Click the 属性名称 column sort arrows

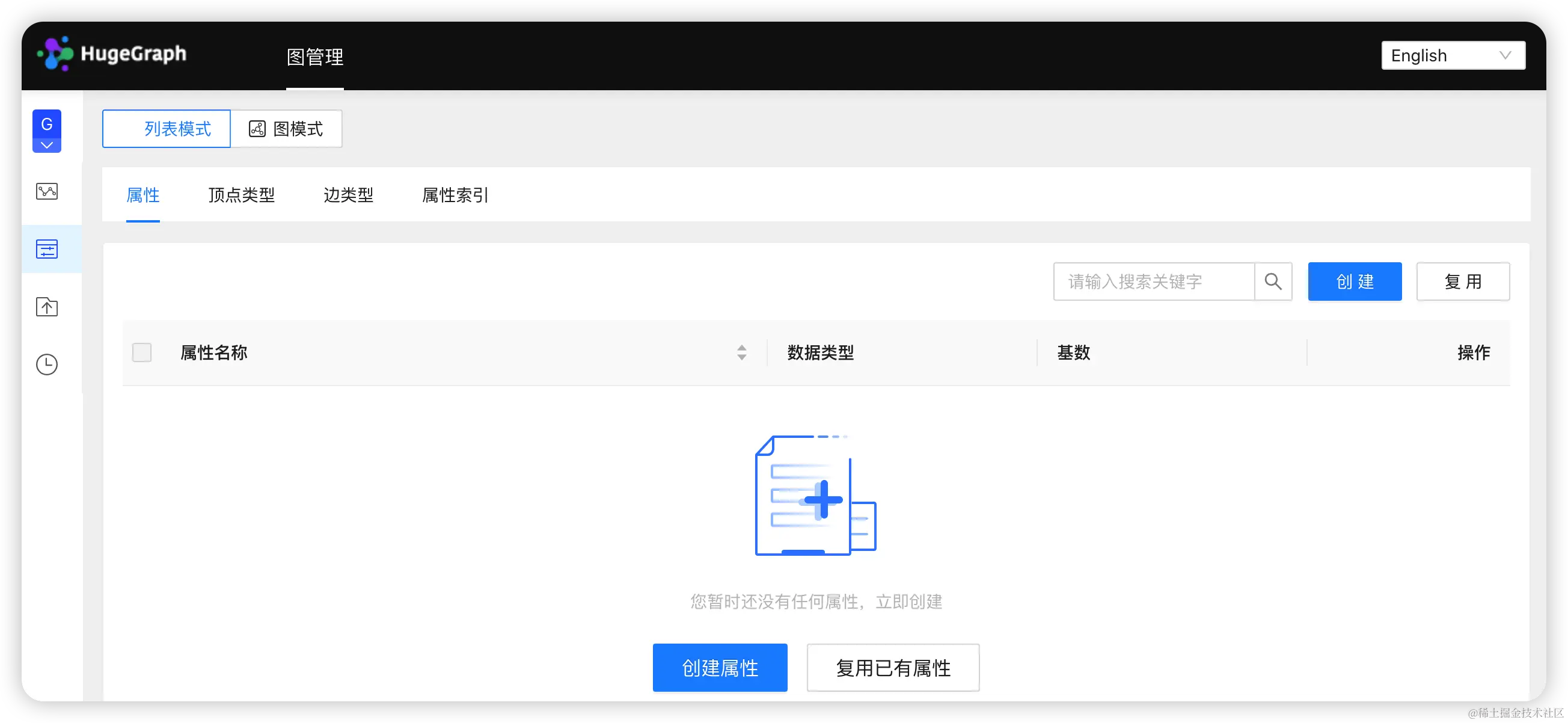(741, 352)
